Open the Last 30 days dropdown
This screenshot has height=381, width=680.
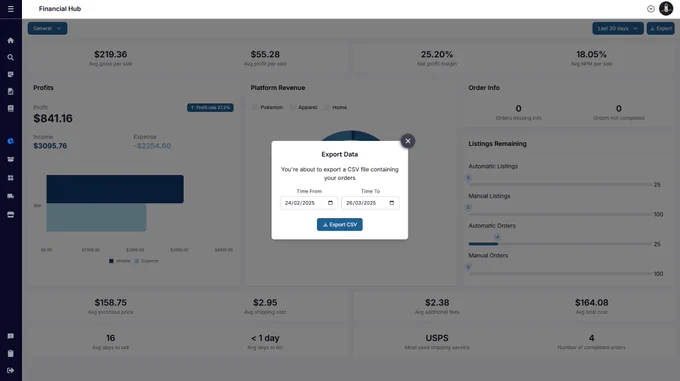(x=618, y=28)
